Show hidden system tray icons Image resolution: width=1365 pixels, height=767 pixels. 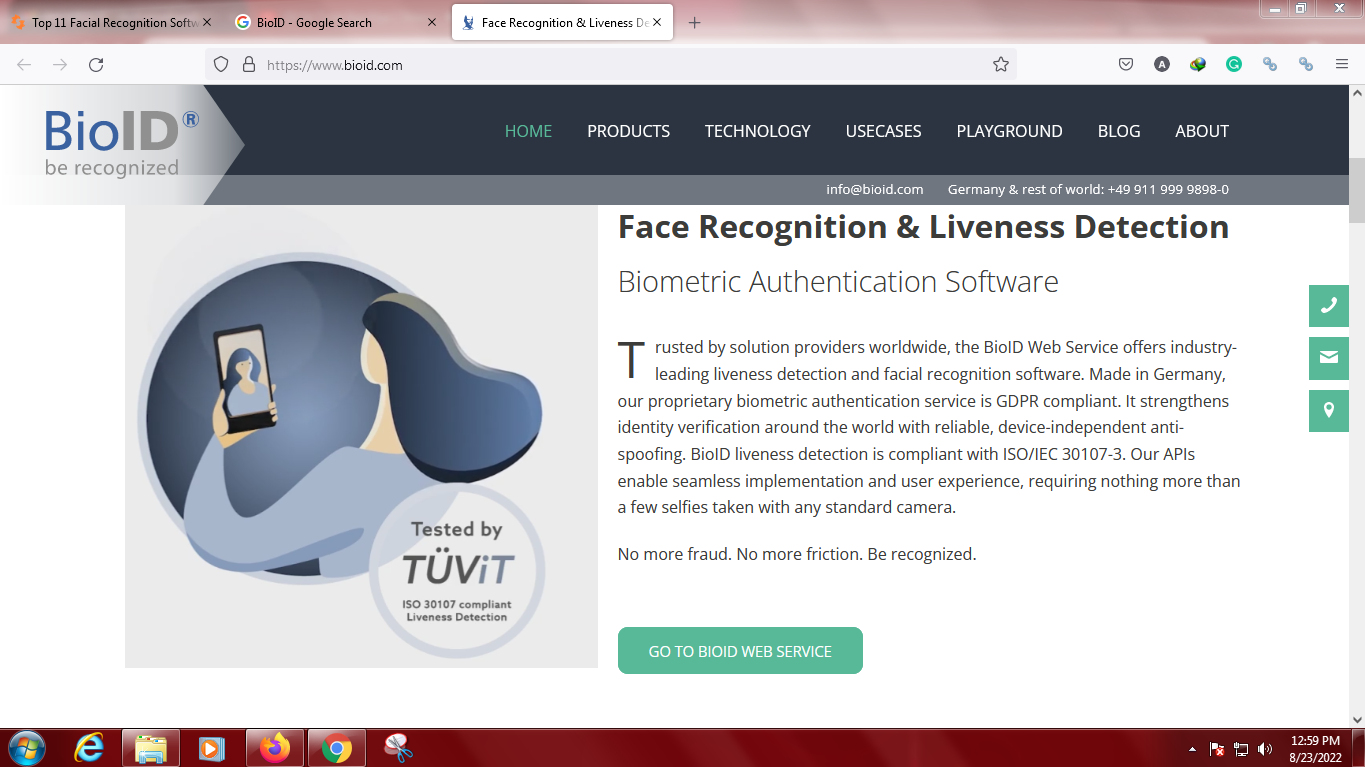pos(1192,748)
